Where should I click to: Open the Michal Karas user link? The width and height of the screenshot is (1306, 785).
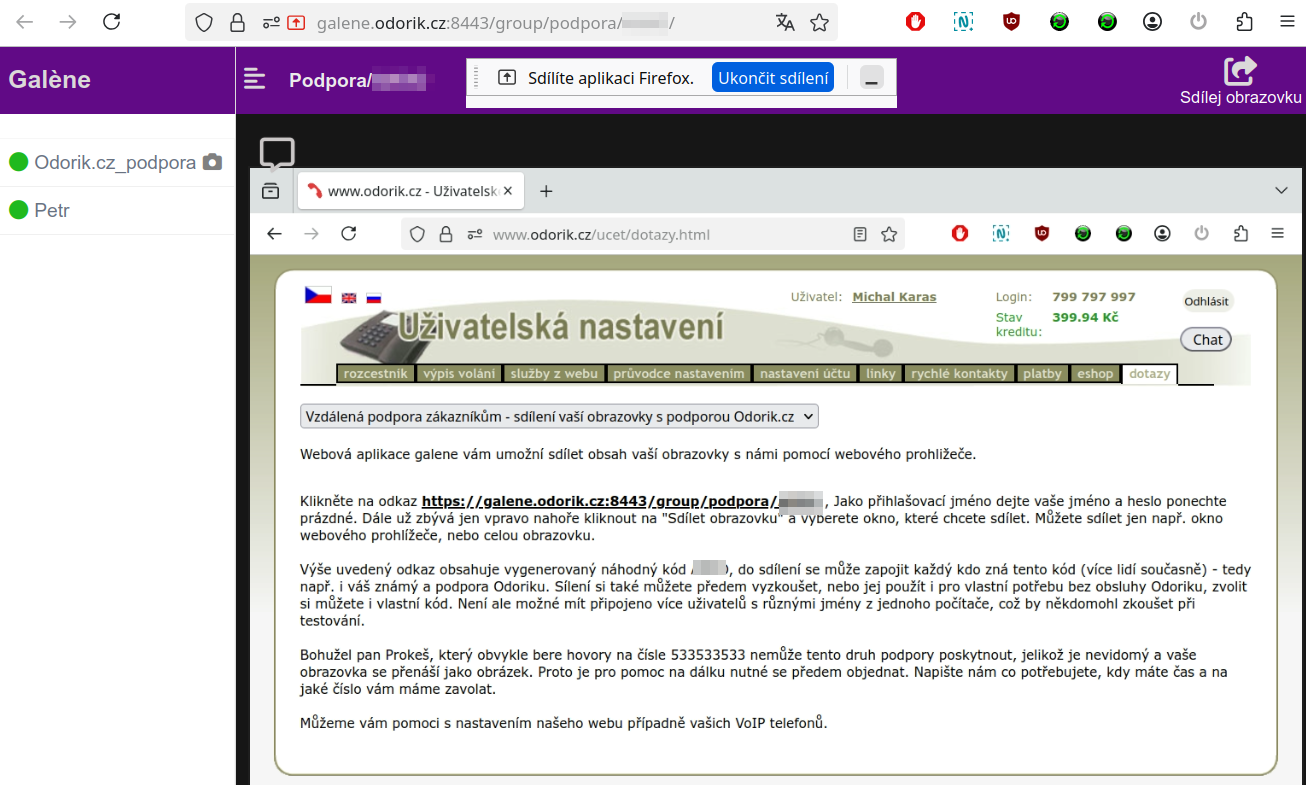894,297
